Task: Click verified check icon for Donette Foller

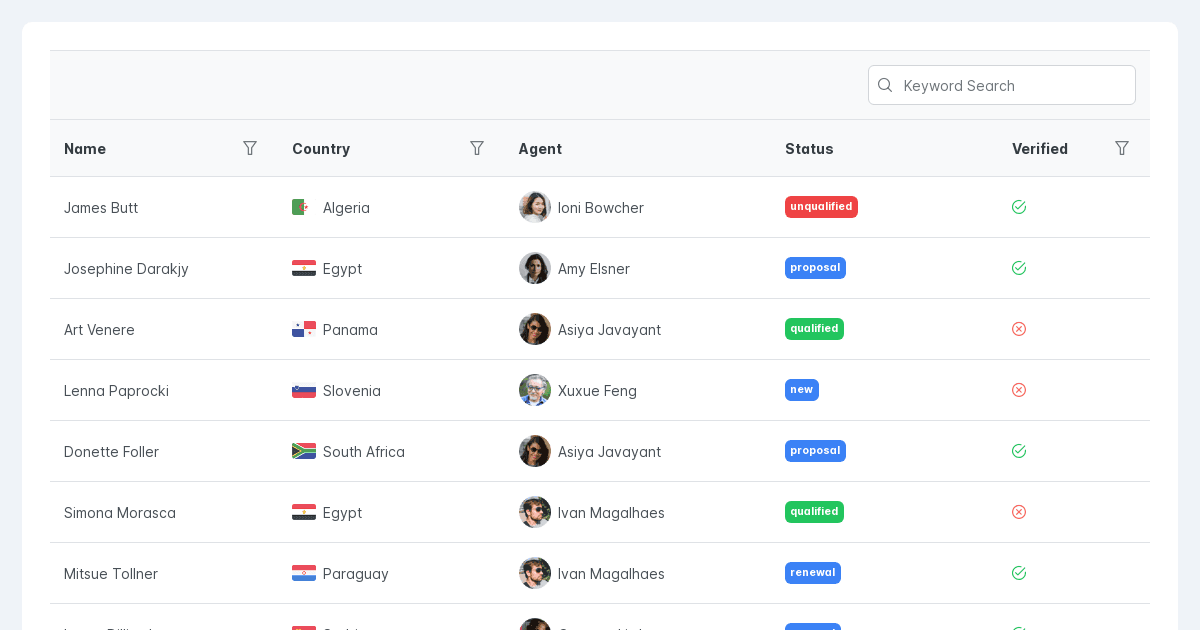Action: pyautogui.click(x=1019, y=451)
